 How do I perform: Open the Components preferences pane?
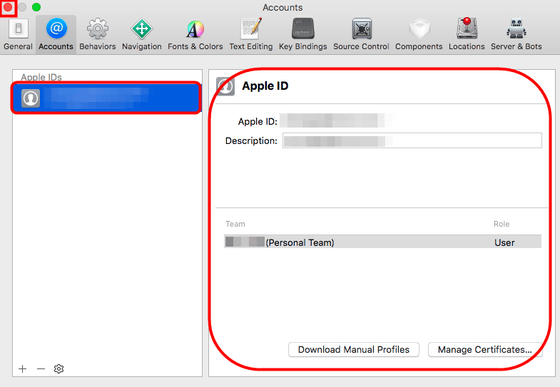pyautogui.click(x=419, y=35)
